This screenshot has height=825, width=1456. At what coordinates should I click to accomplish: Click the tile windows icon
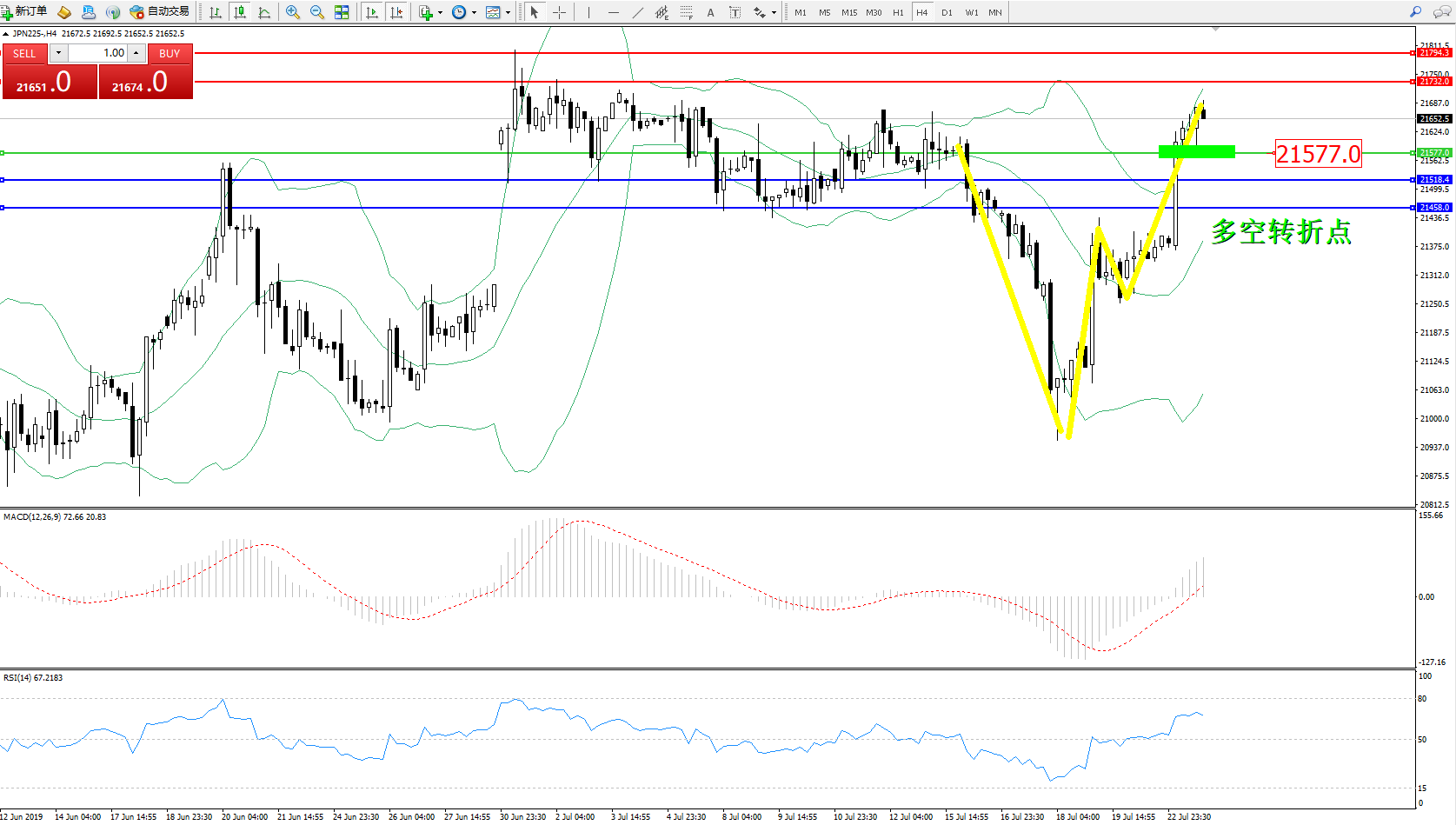coord(342,12)
